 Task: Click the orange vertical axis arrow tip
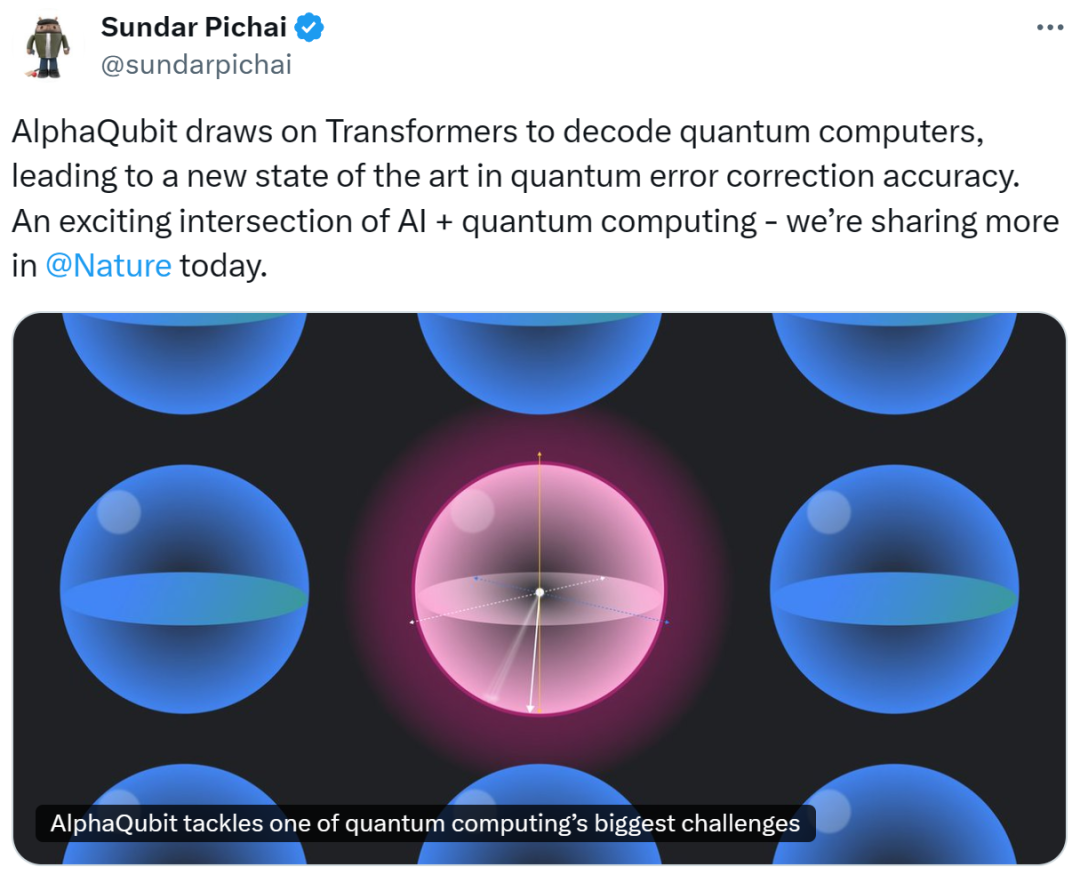pos(539,454)
